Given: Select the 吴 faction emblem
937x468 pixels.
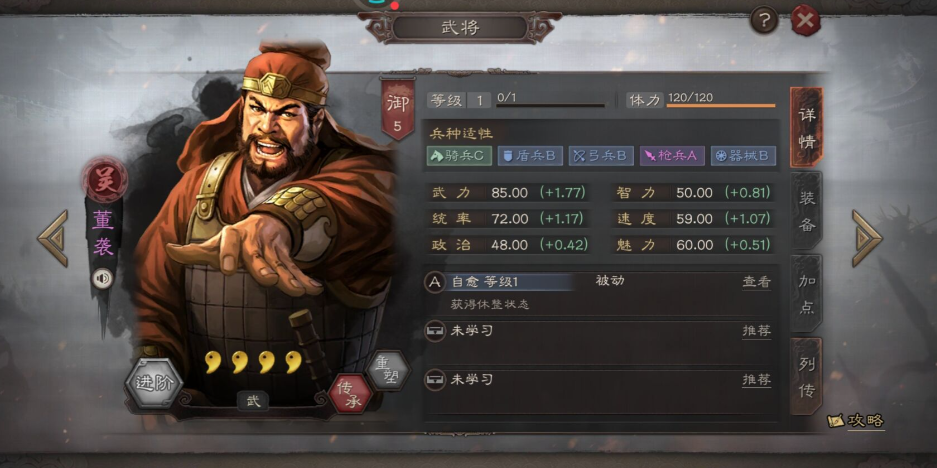Looking at the screenshot, I should pos(105,178).
